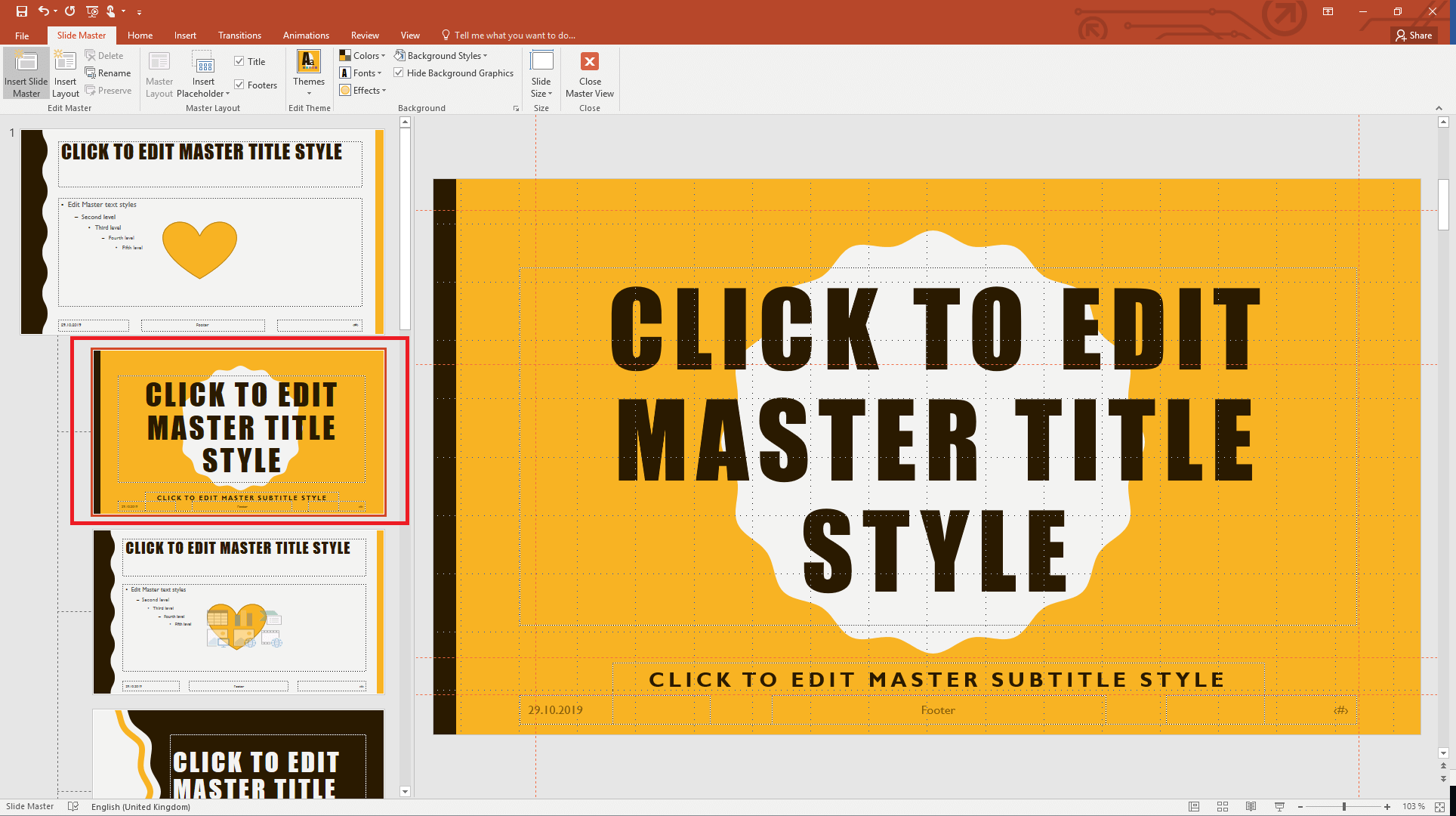The image size is (1456, 816).
Task: Click the zoom slider handle
Action: [x=1343, y=806]
